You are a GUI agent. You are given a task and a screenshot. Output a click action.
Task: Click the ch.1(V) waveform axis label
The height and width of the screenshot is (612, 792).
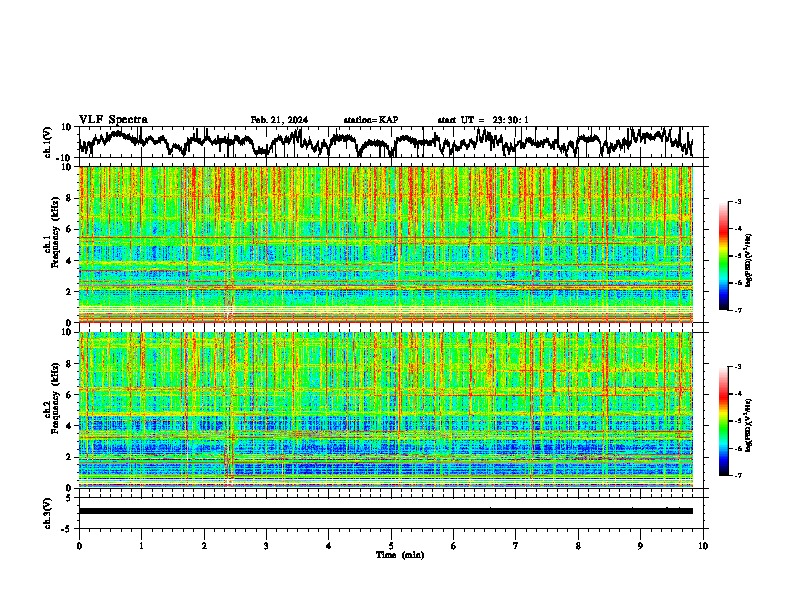48,142
